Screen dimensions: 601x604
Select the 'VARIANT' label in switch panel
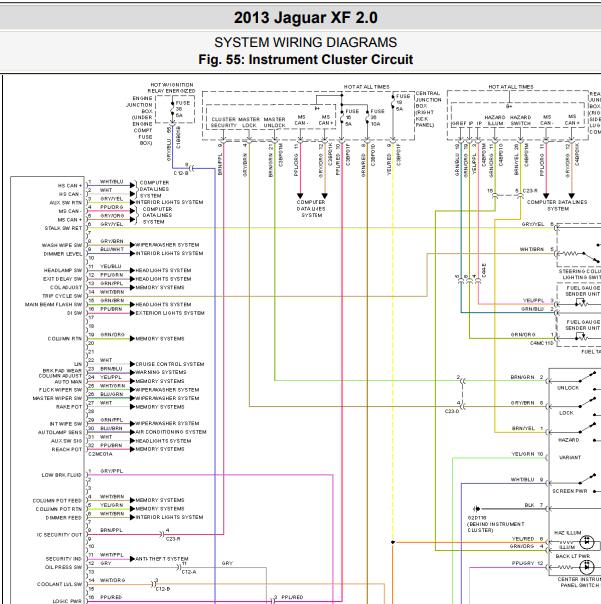click(x=570, y=458)
